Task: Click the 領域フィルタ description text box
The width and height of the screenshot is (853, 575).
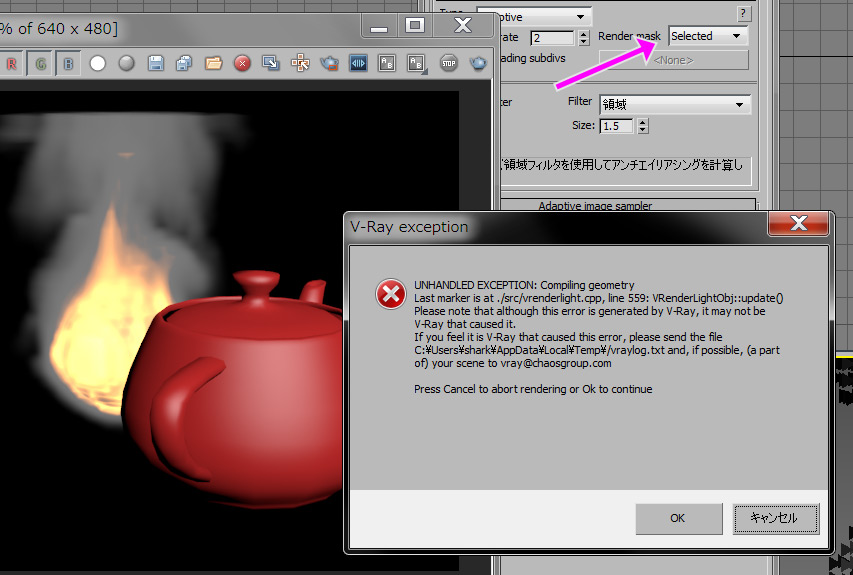Action: coord(626,171)
